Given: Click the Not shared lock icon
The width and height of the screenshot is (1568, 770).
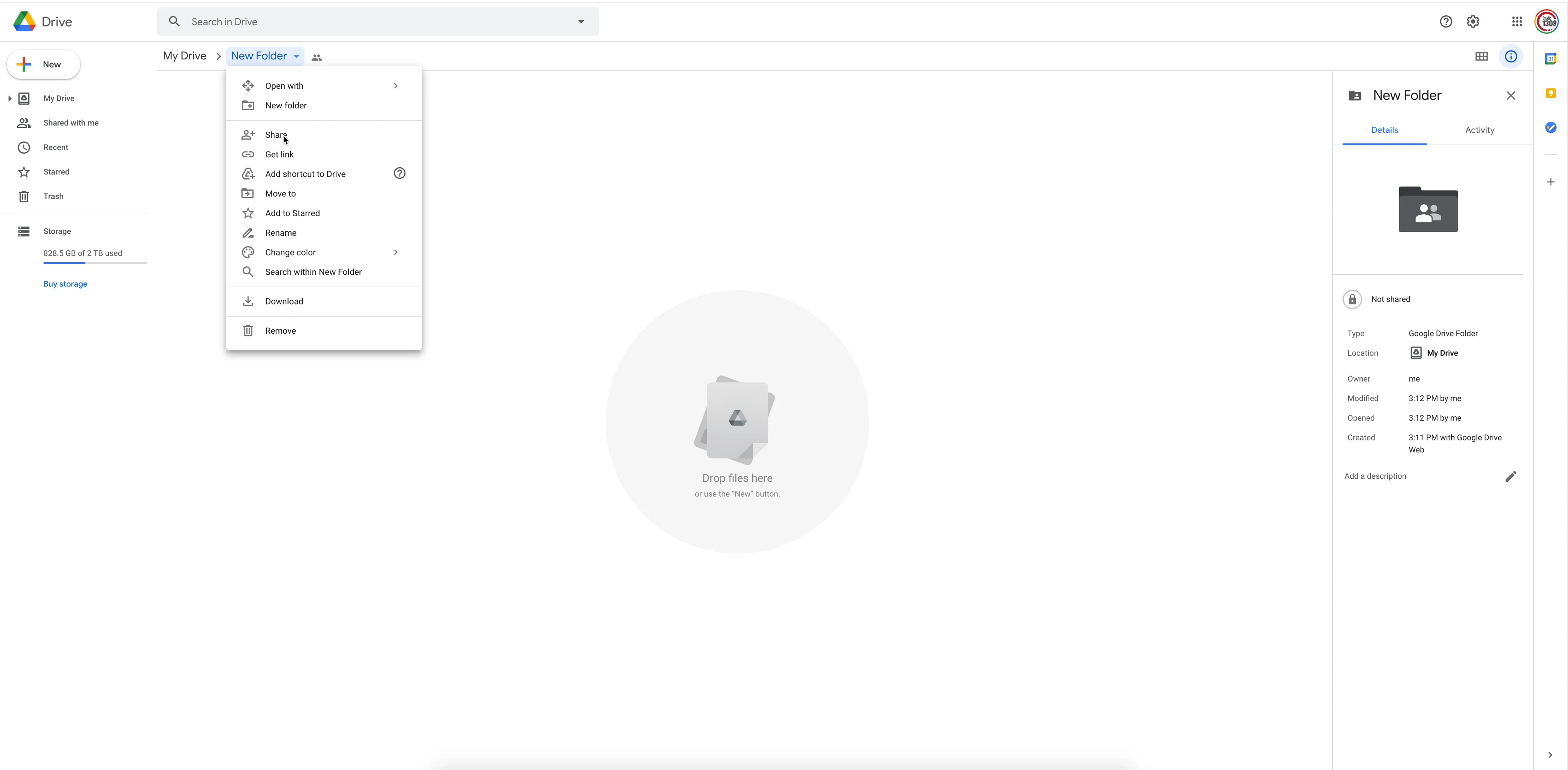Looking at the screenshot, I should (1353, 298).
